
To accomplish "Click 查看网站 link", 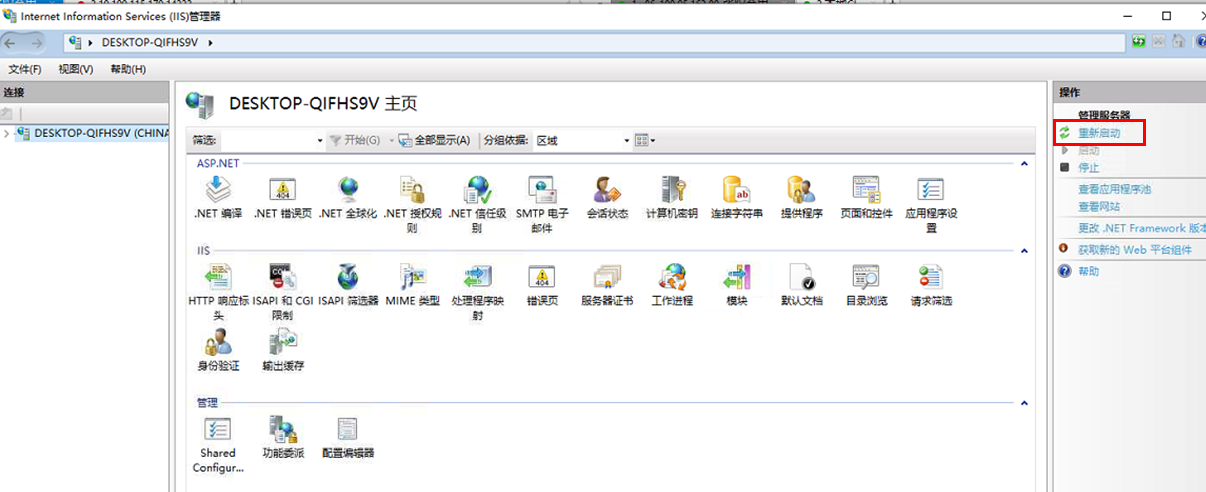I will [1099, 207].
